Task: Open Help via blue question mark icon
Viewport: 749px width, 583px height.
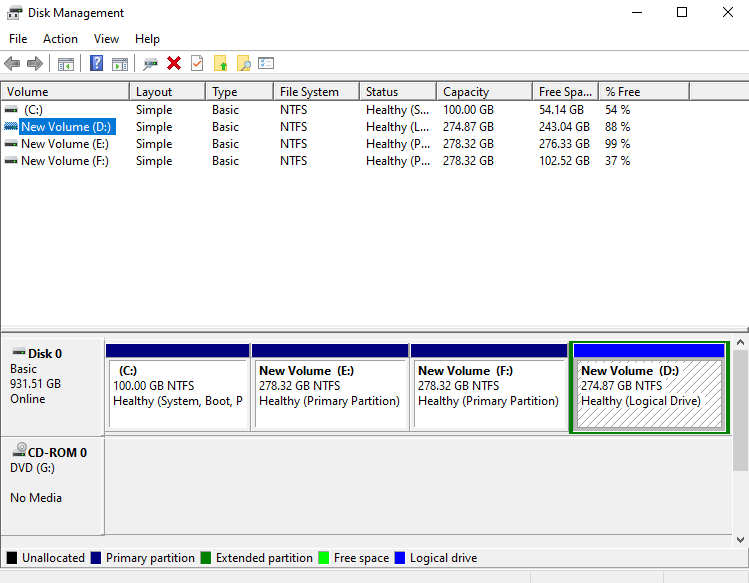Action: click(x=96, y=63)
